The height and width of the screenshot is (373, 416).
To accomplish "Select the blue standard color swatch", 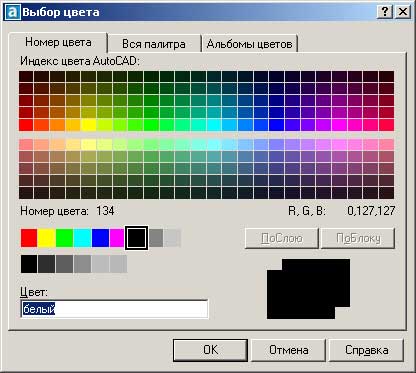I will coord(100,238).
